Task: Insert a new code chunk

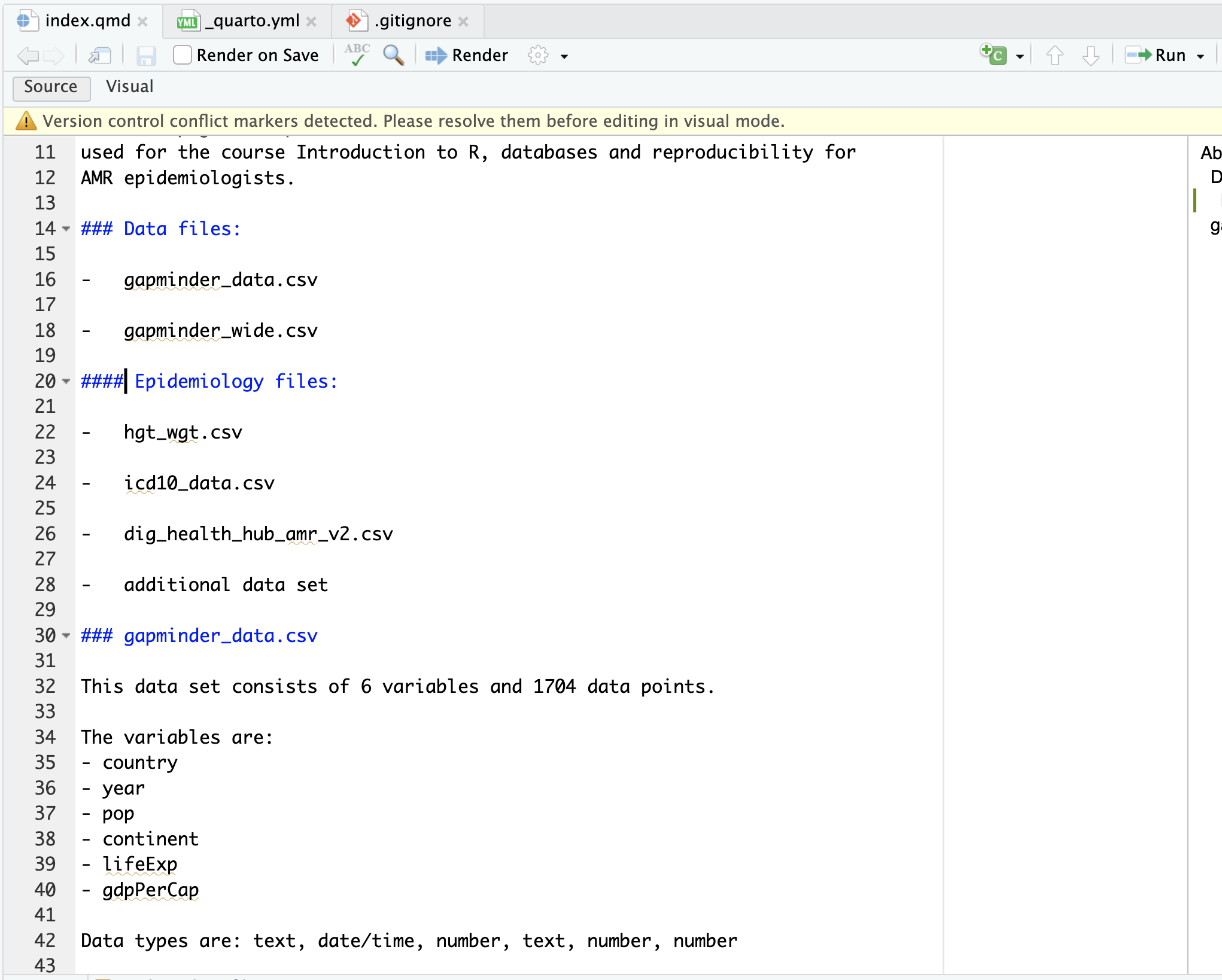Action: [993, 55]
